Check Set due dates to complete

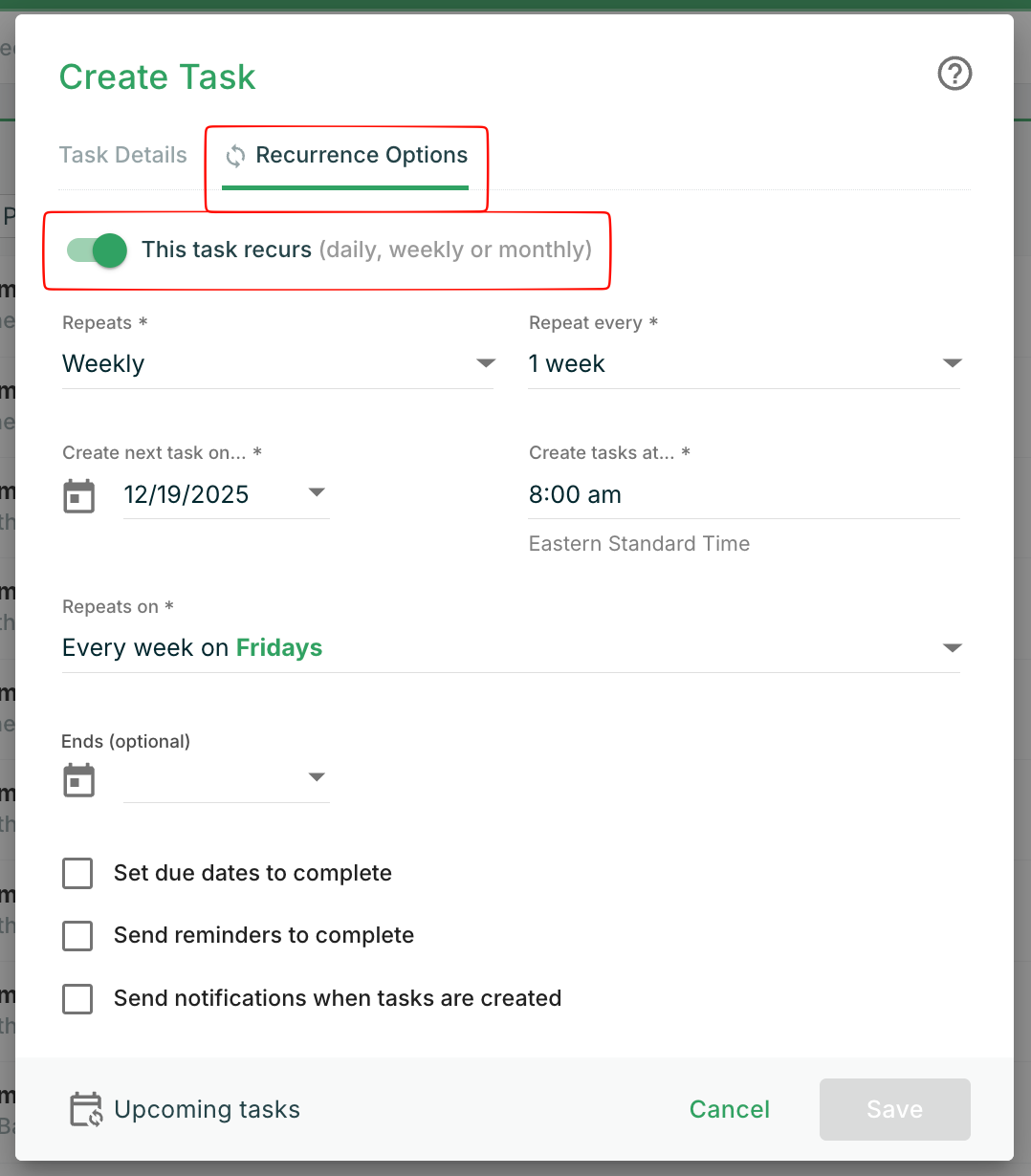coord(77,873)
